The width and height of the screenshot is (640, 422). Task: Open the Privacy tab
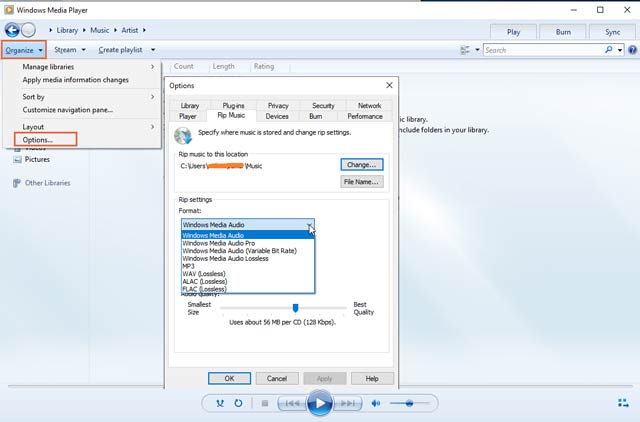click(278, 105)
